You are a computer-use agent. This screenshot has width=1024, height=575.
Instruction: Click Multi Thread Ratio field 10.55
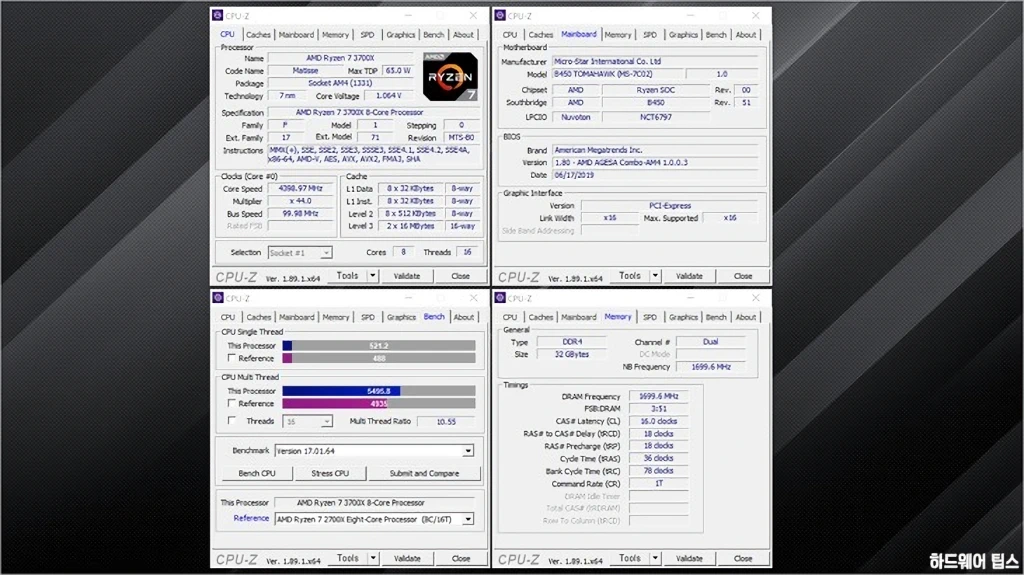click(x=446, y=421)
